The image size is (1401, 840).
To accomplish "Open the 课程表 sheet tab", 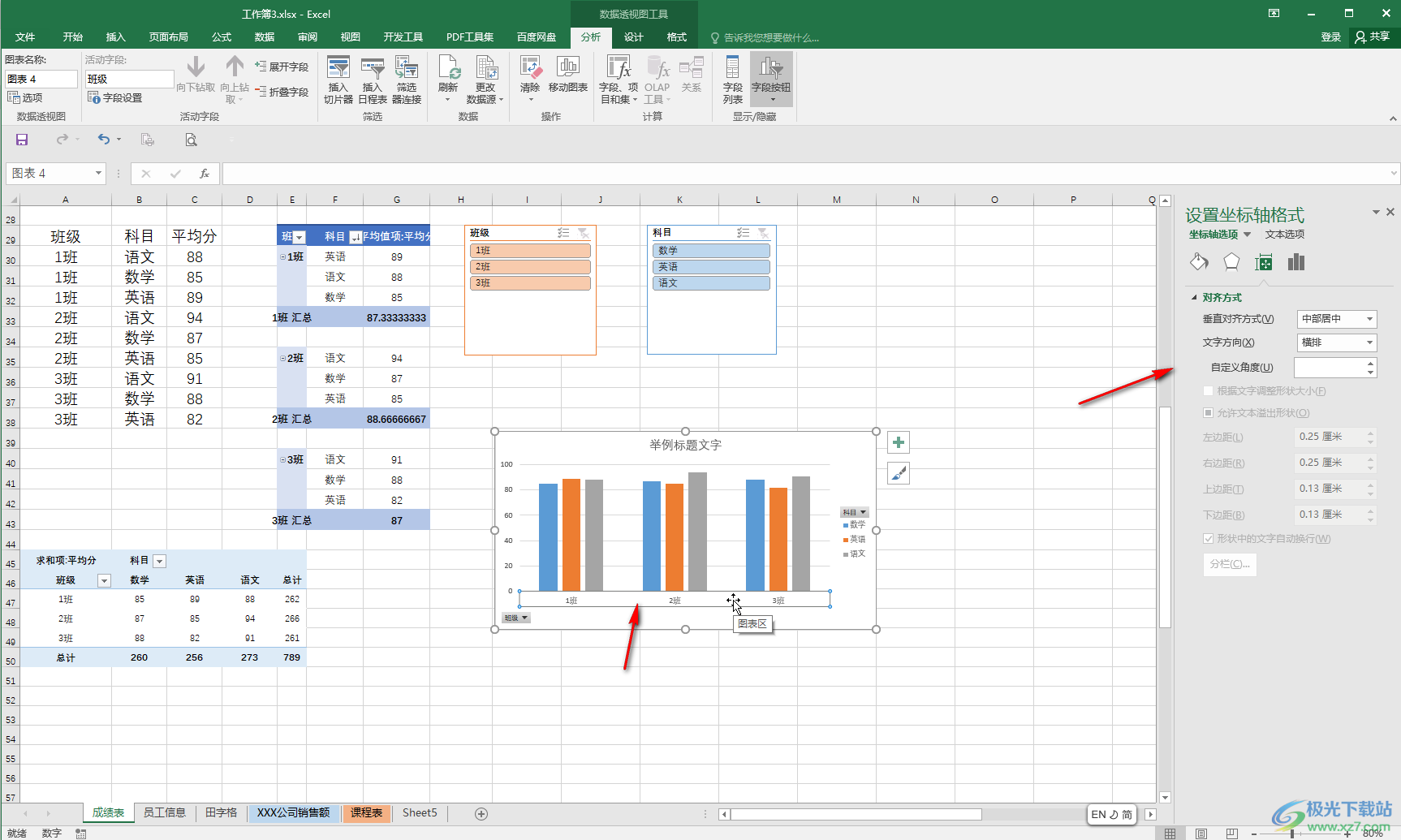I will click(x=367, y=812).
